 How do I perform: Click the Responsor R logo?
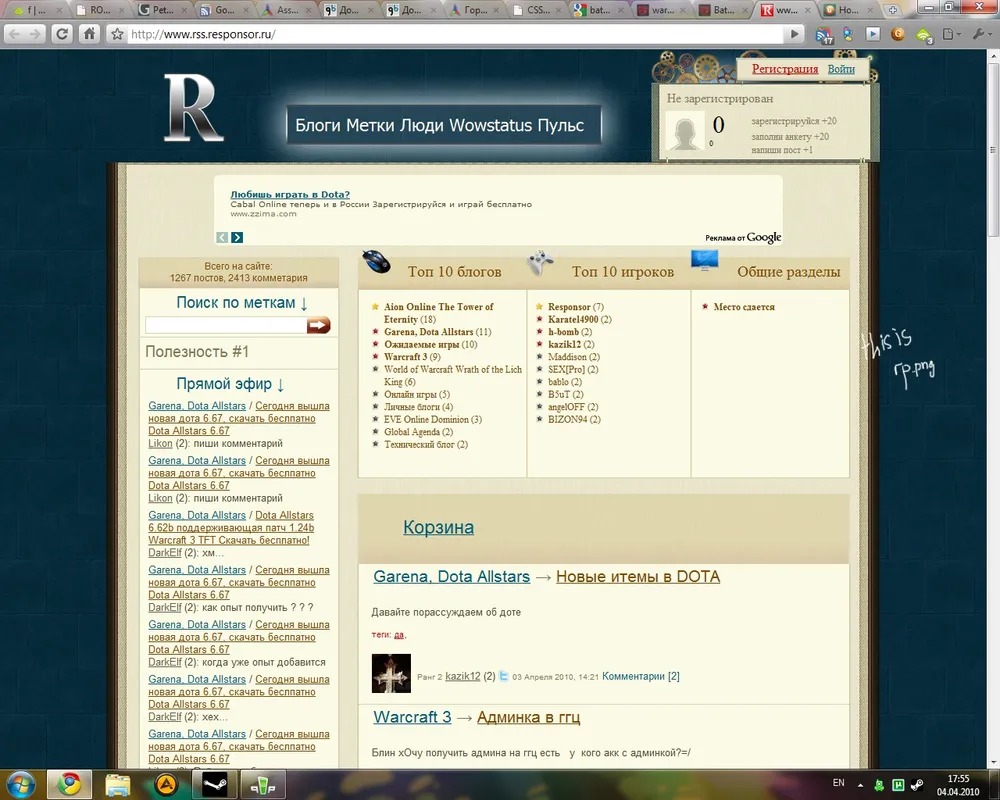(194, 107)
